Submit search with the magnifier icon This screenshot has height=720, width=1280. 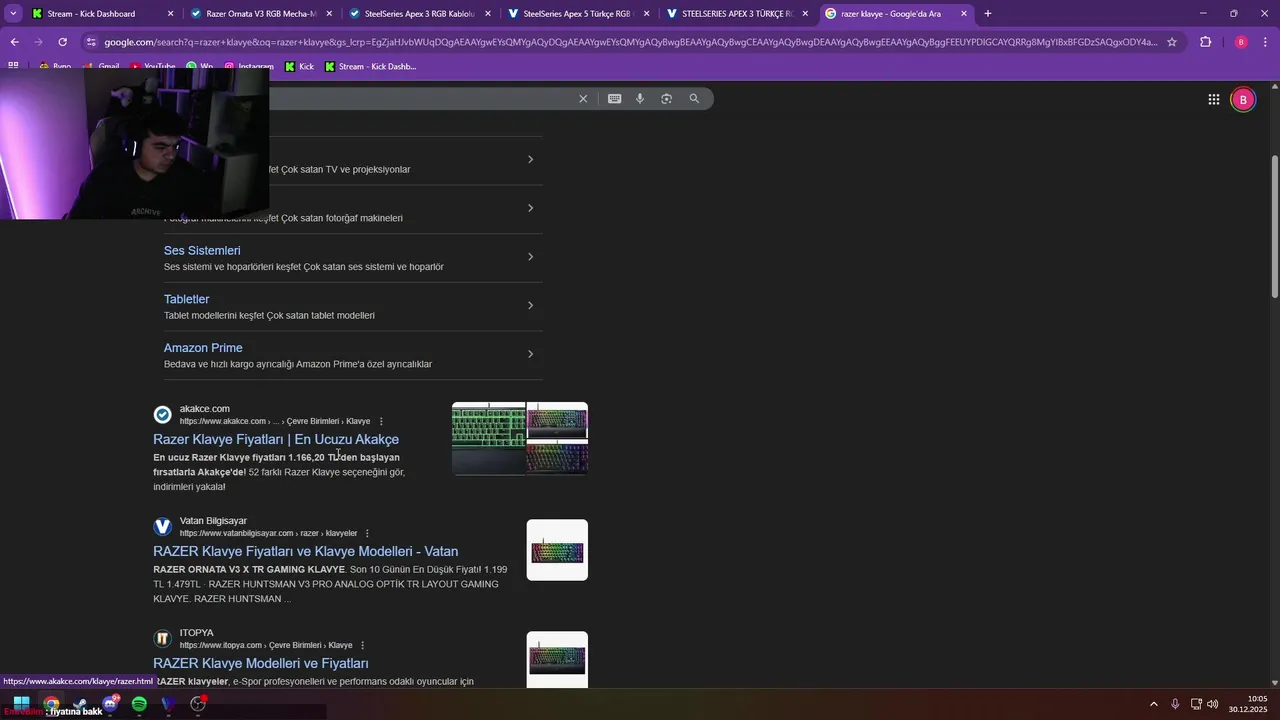tap(694, 99)
